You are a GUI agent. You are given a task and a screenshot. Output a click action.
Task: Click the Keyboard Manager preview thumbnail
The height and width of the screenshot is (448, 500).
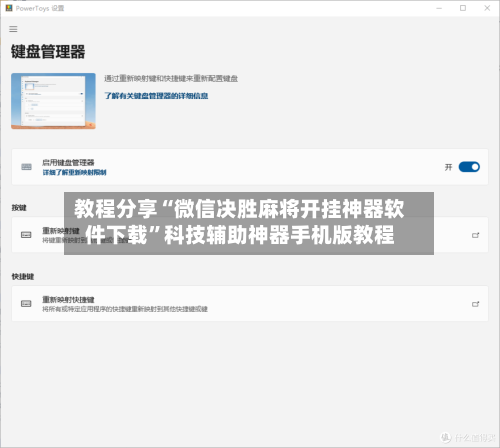[53, 101]
